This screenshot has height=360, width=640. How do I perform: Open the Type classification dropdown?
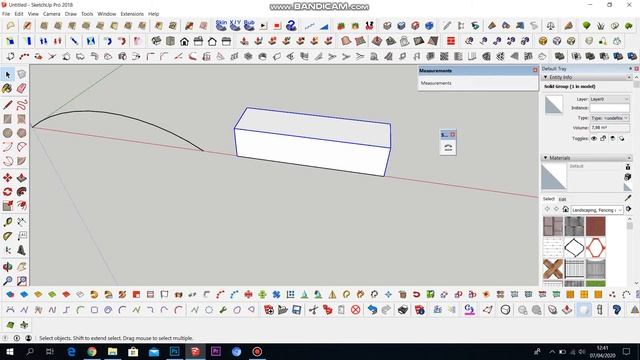[609, 118]
